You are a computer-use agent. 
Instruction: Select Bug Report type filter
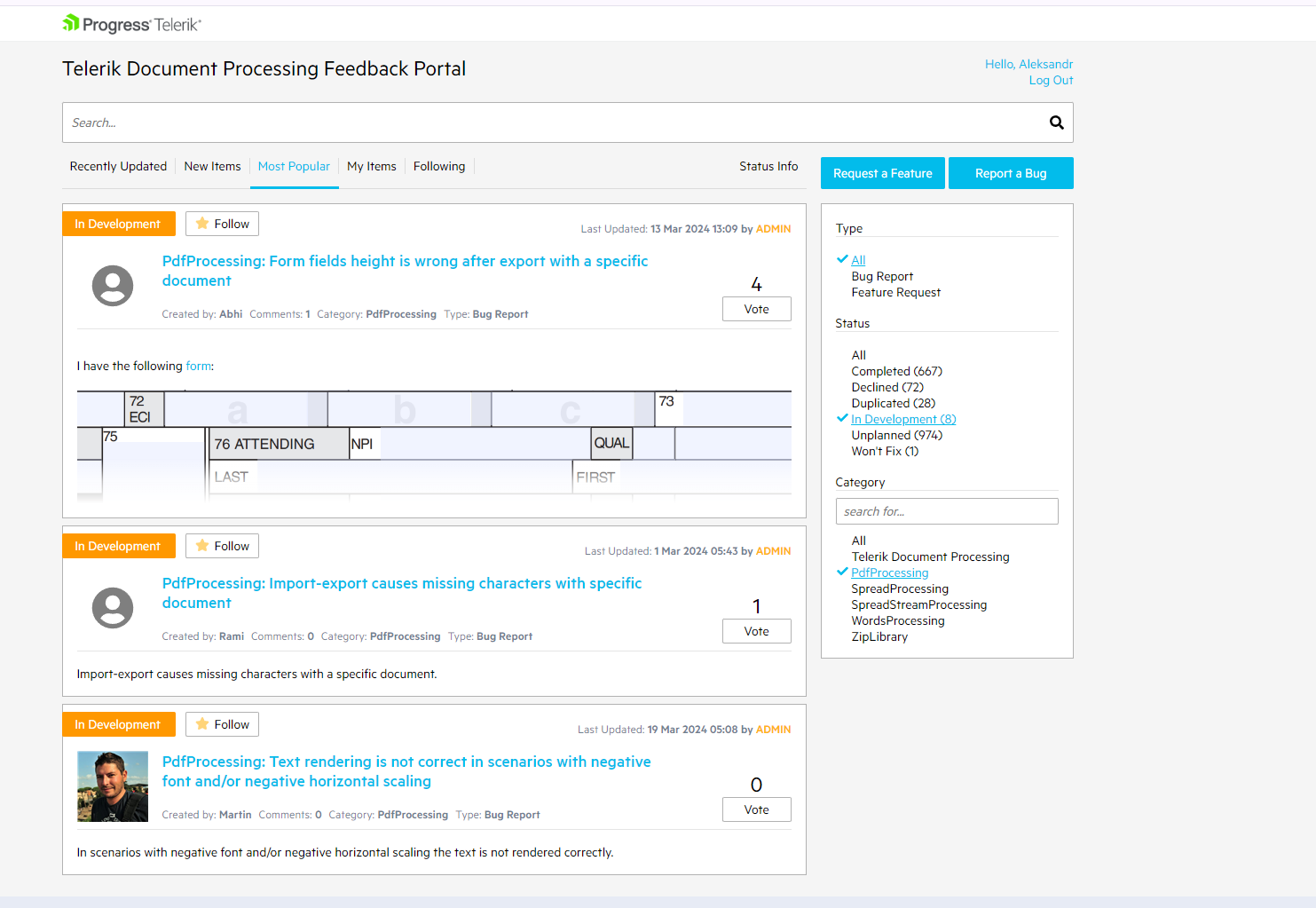click(882, 276)
